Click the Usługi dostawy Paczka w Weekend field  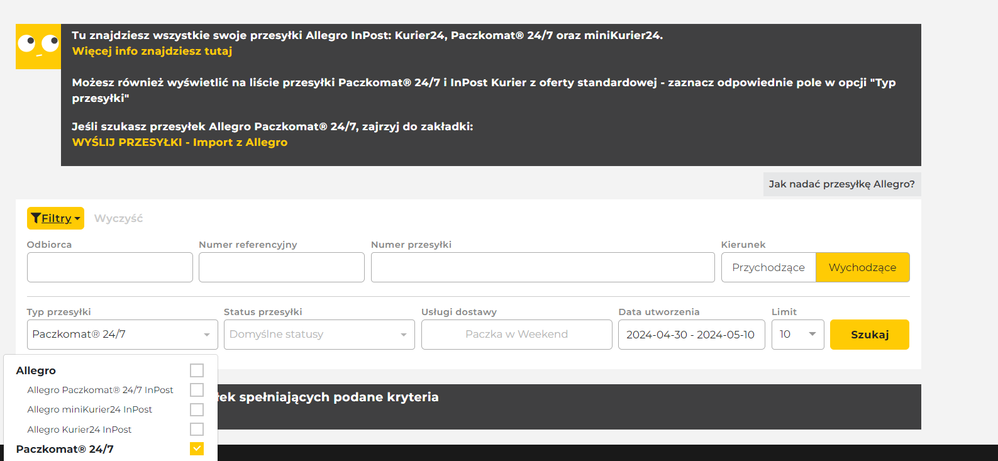point(516,334)
